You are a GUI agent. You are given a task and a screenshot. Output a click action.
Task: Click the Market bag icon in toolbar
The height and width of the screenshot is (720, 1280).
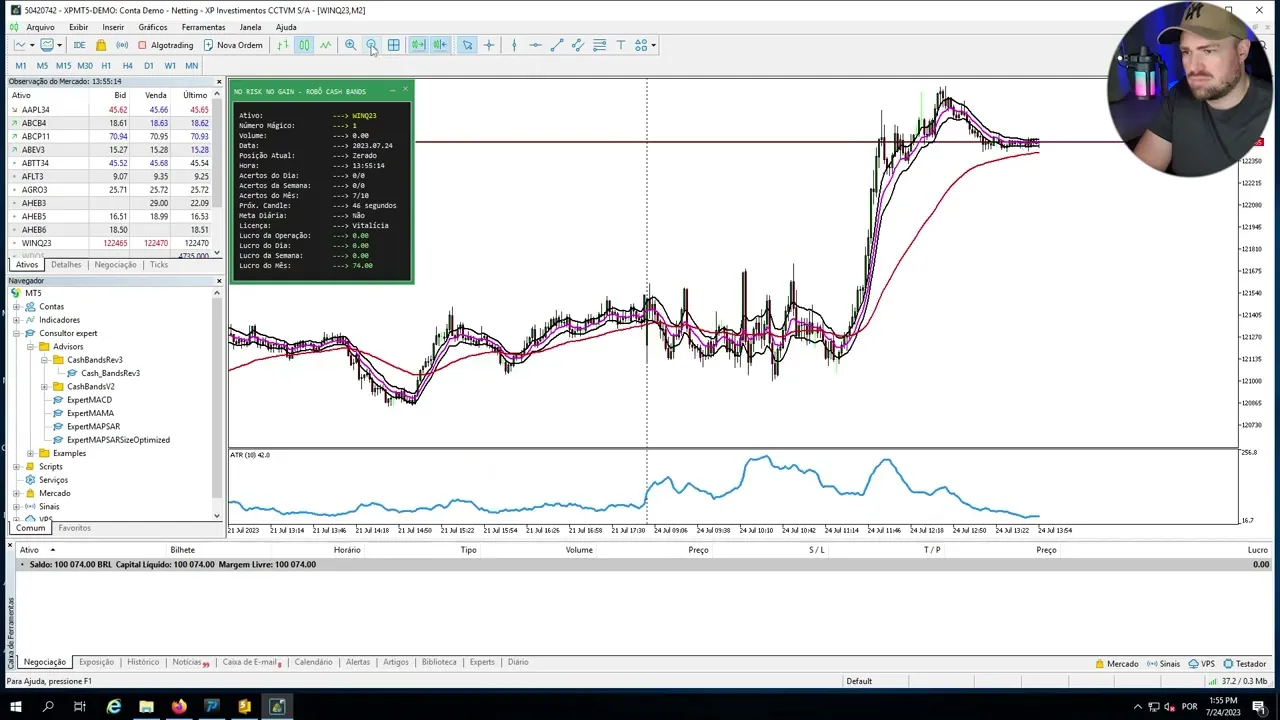[101, 45]
